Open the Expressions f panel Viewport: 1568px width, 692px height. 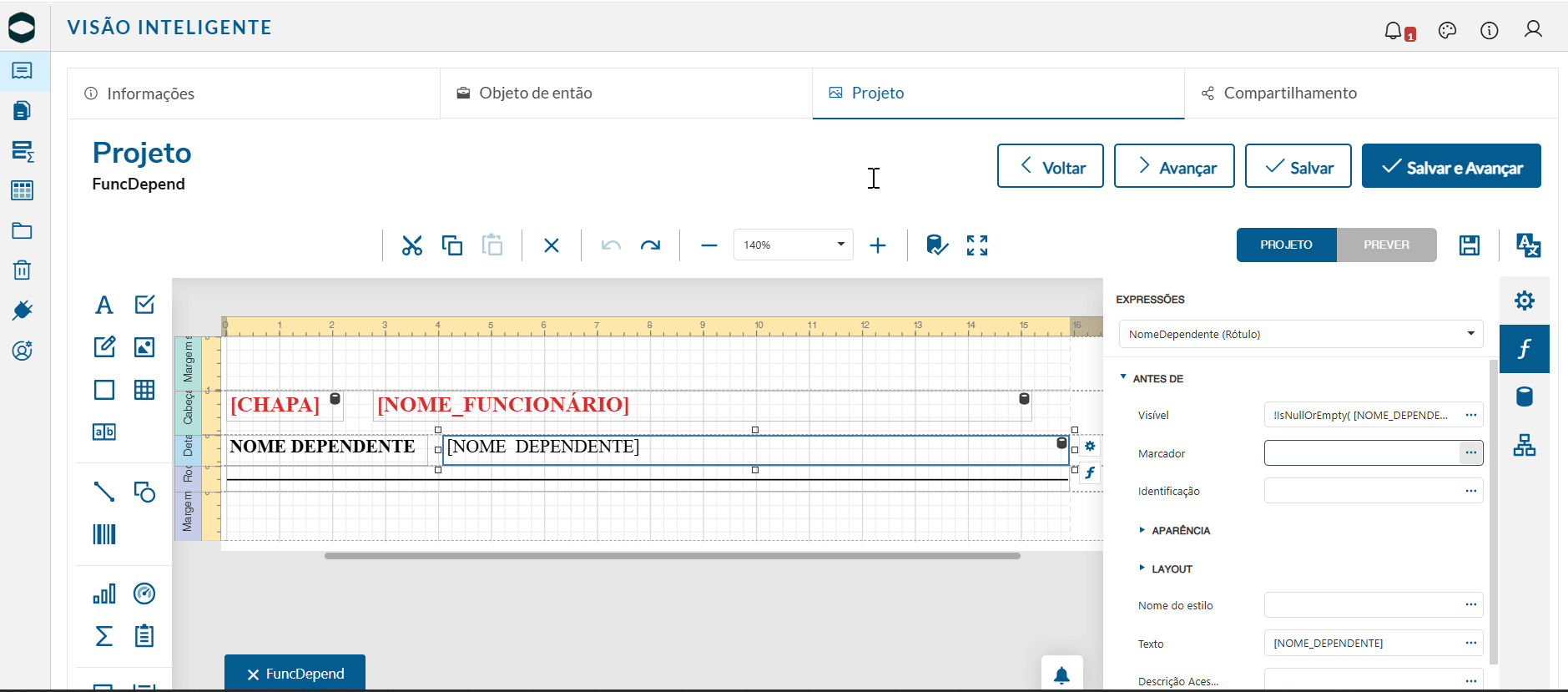pos(1525,349)
